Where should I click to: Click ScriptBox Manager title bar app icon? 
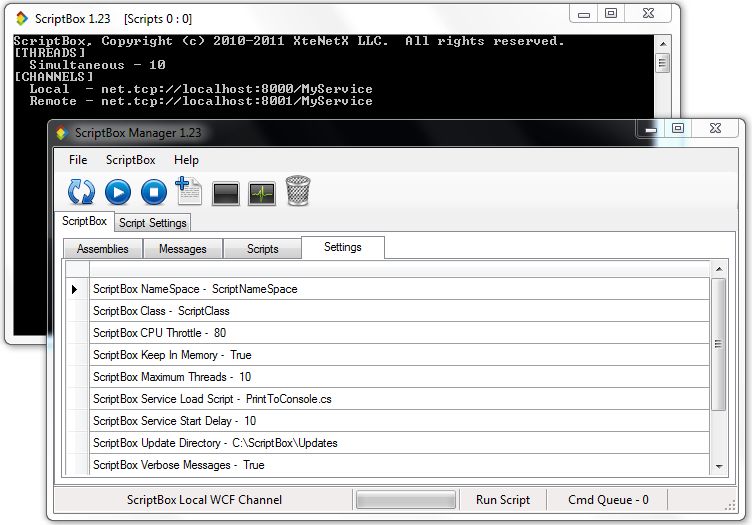click(x=61, y=133)
